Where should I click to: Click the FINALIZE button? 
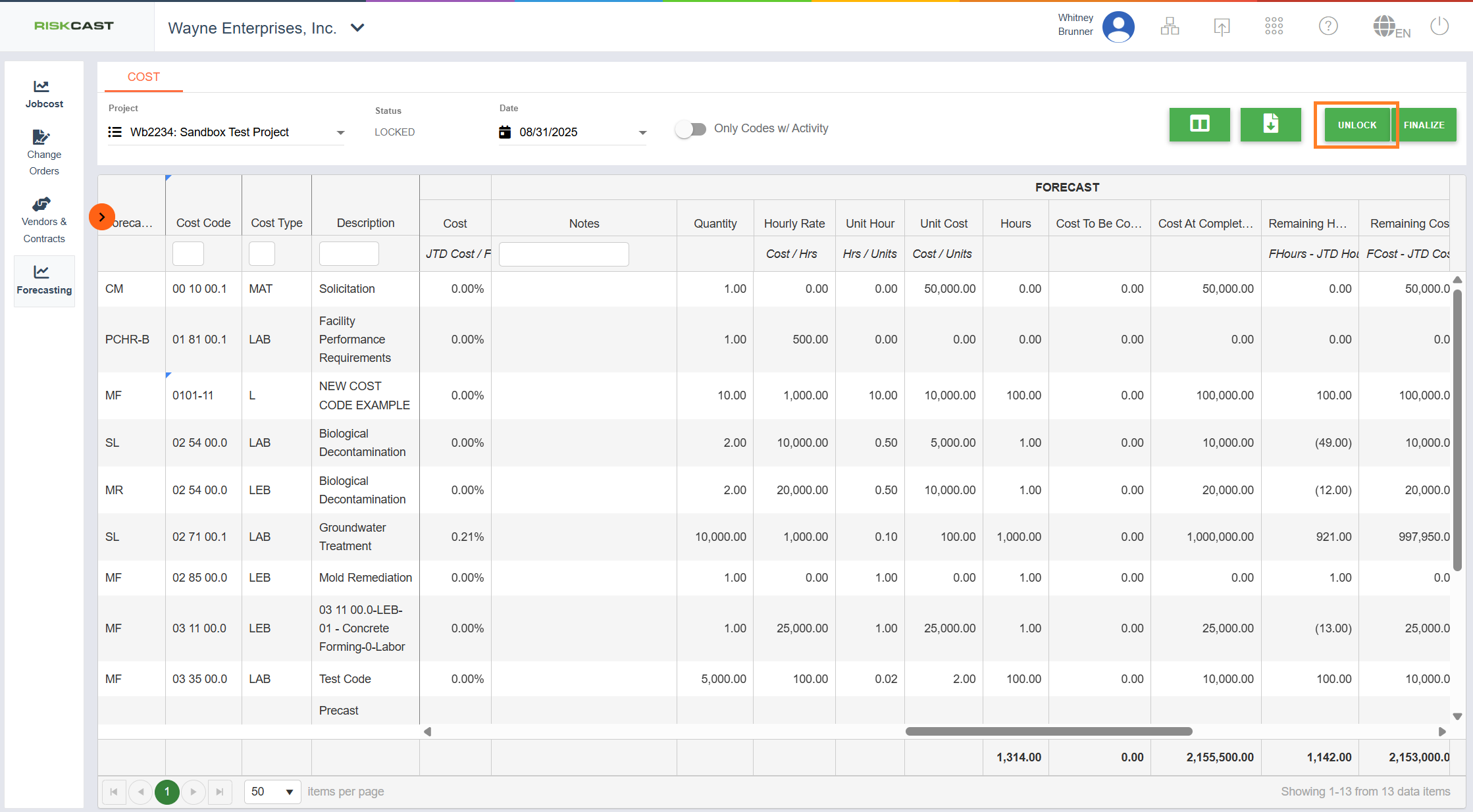(x=1424, y=125)
